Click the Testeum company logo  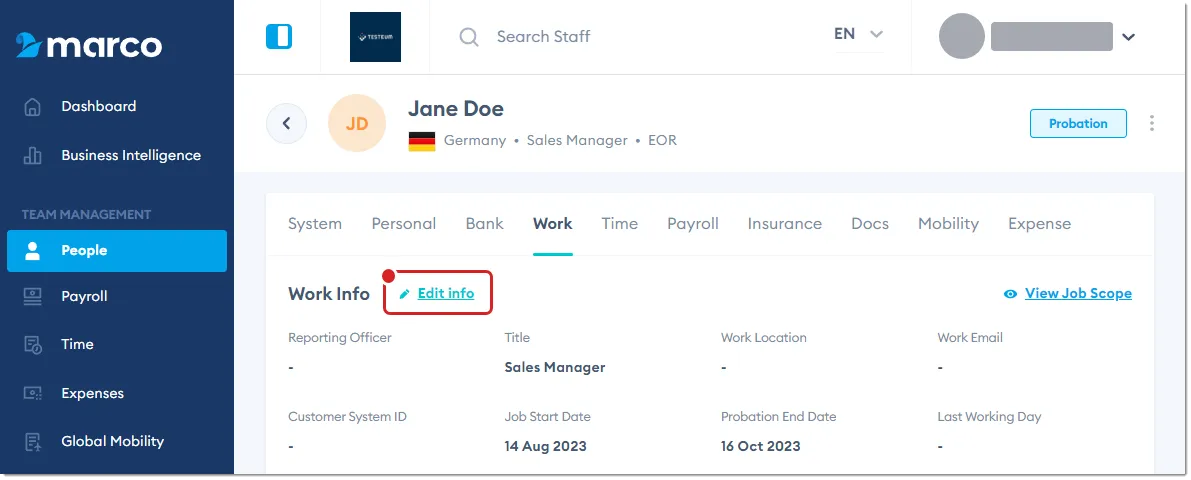pyautogui.click(x=375, y=36)
